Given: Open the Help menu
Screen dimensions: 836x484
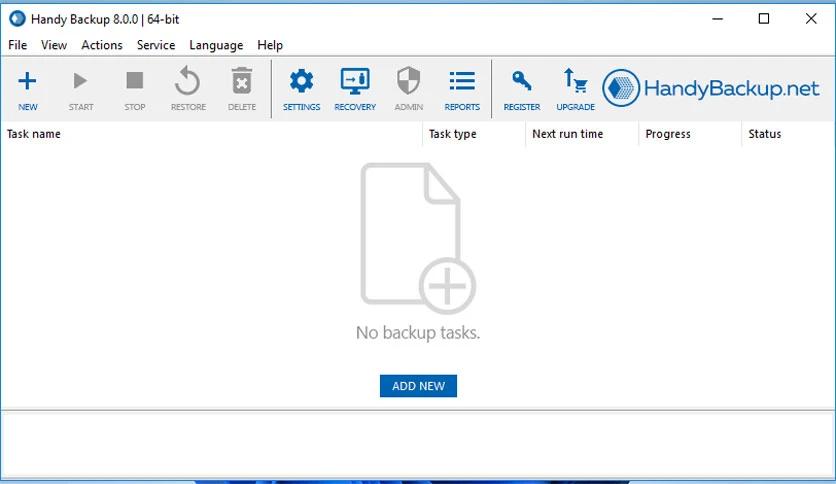Looking at the screenshot, I should [270, 45].
